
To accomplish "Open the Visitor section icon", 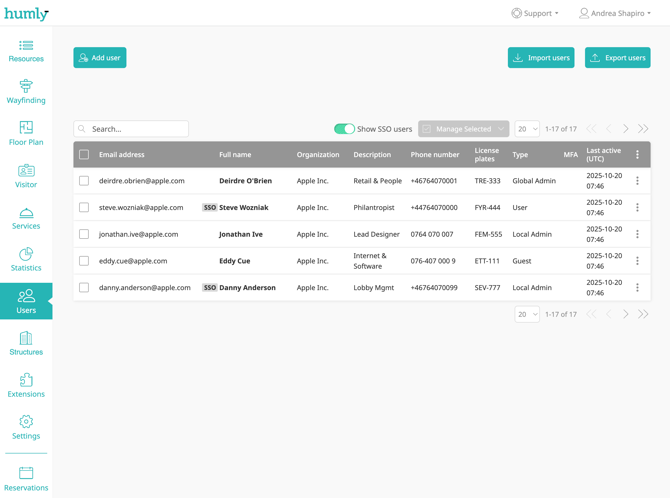I will coord(26,171).
